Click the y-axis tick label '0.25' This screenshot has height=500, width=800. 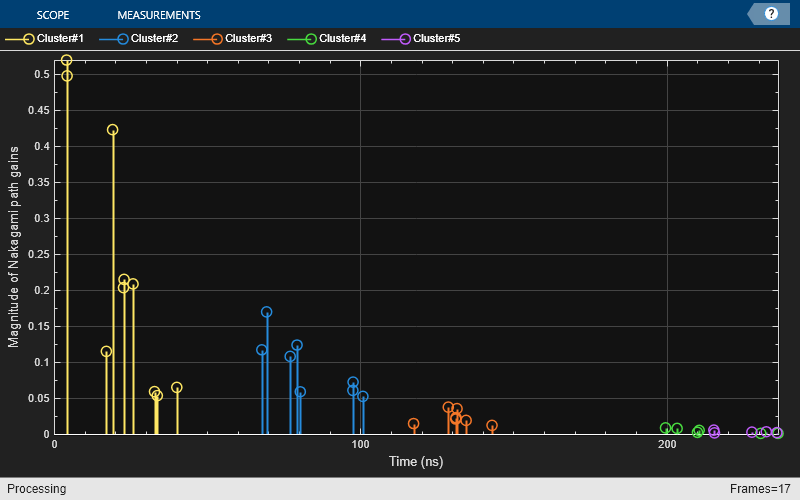(x=39, y=255)
